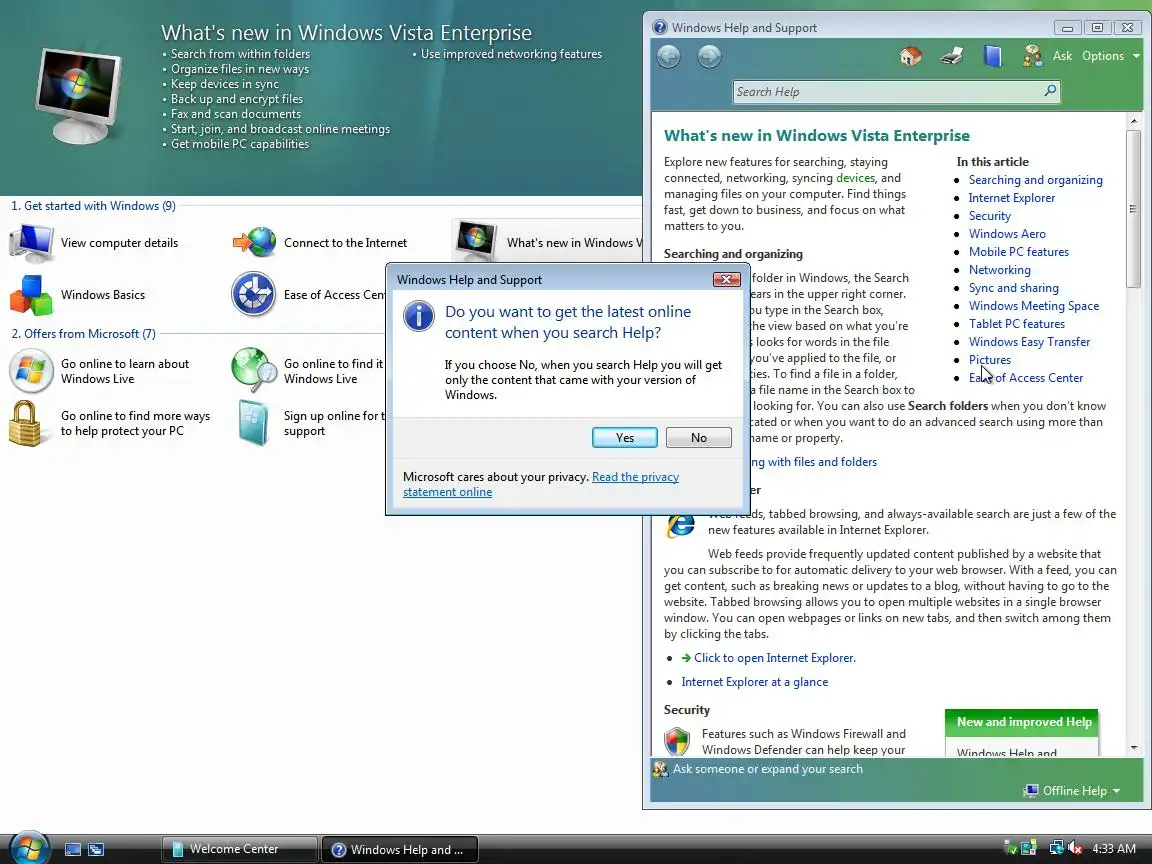Click Yes in the dialog

[x=624, y=437]
